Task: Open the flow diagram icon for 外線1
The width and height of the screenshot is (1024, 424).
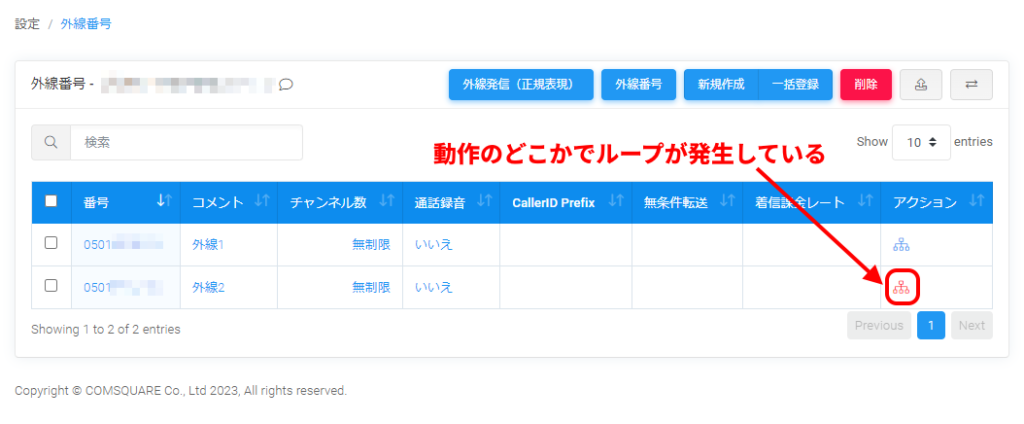Action: click(901, 245)
